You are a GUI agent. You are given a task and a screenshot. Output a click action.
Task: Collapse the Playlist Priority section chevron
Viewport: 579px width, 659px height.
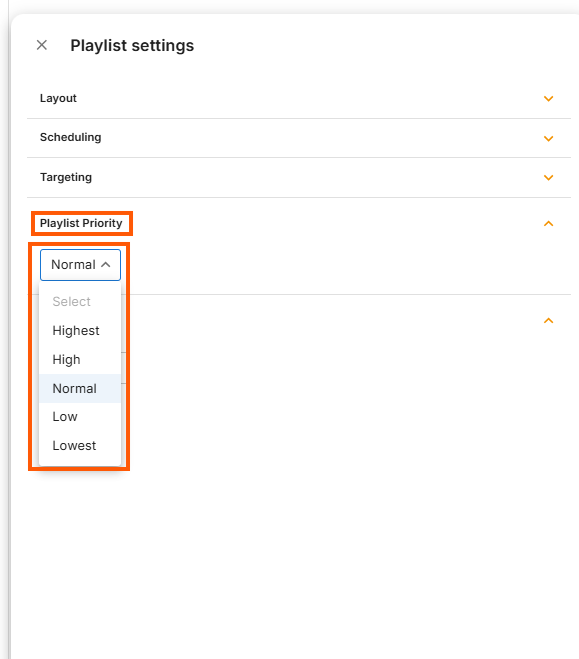coord(548,224)
